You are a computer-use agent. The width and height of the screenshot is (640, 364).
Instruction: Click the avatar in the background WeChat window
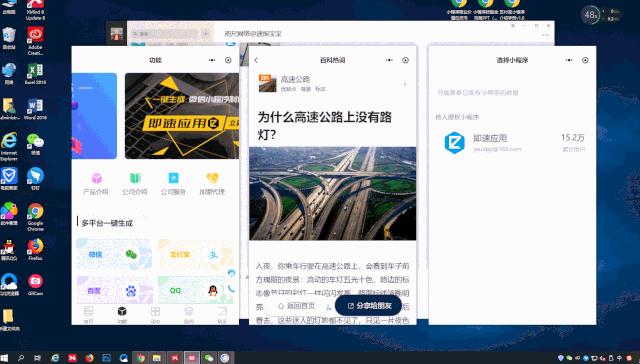(x=116, y=34)
